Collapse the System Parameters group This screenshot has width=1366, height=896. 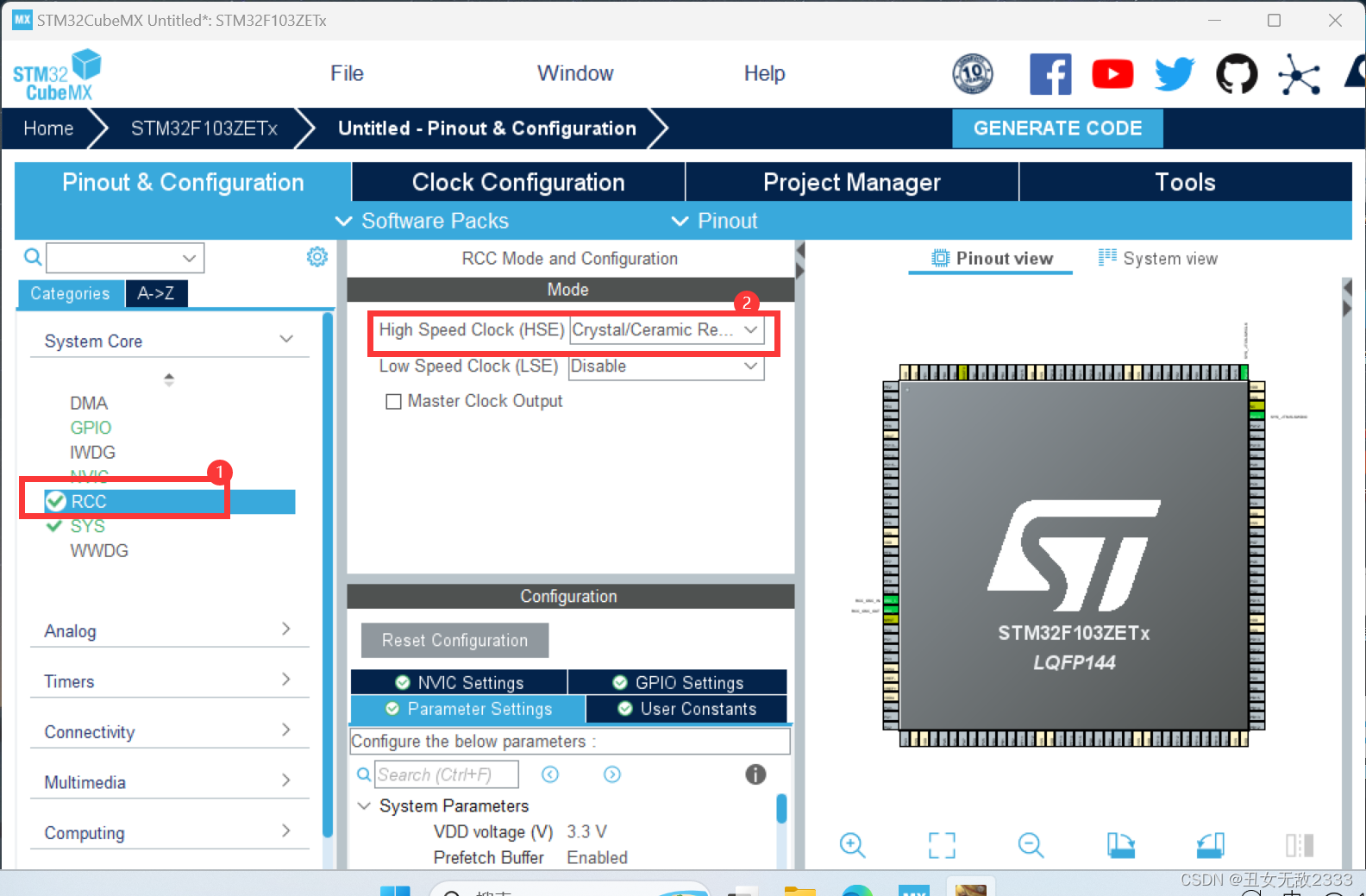[364, 805]
